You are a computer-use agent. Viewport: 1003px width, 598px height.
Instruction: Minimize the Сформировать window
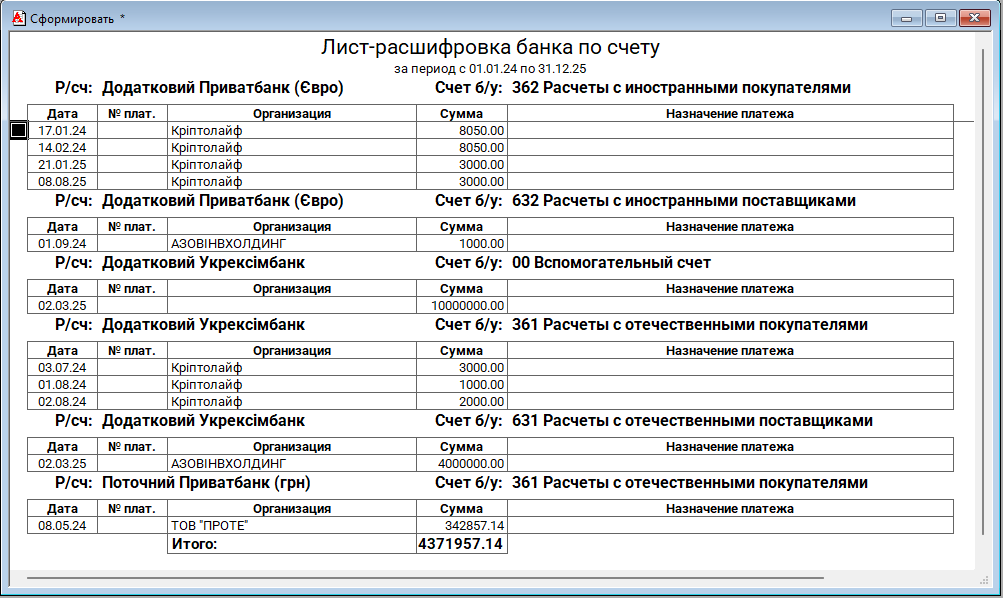(908, 17)
